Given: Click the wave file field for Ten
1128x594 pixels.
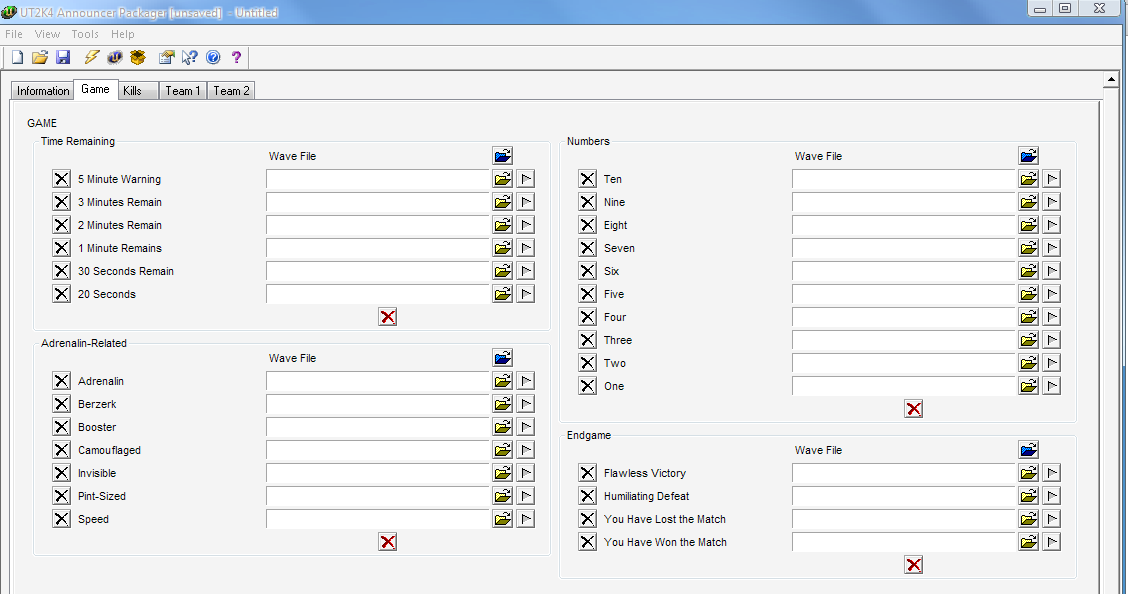Looking at the screenshot, I should (x=903, y=179).
